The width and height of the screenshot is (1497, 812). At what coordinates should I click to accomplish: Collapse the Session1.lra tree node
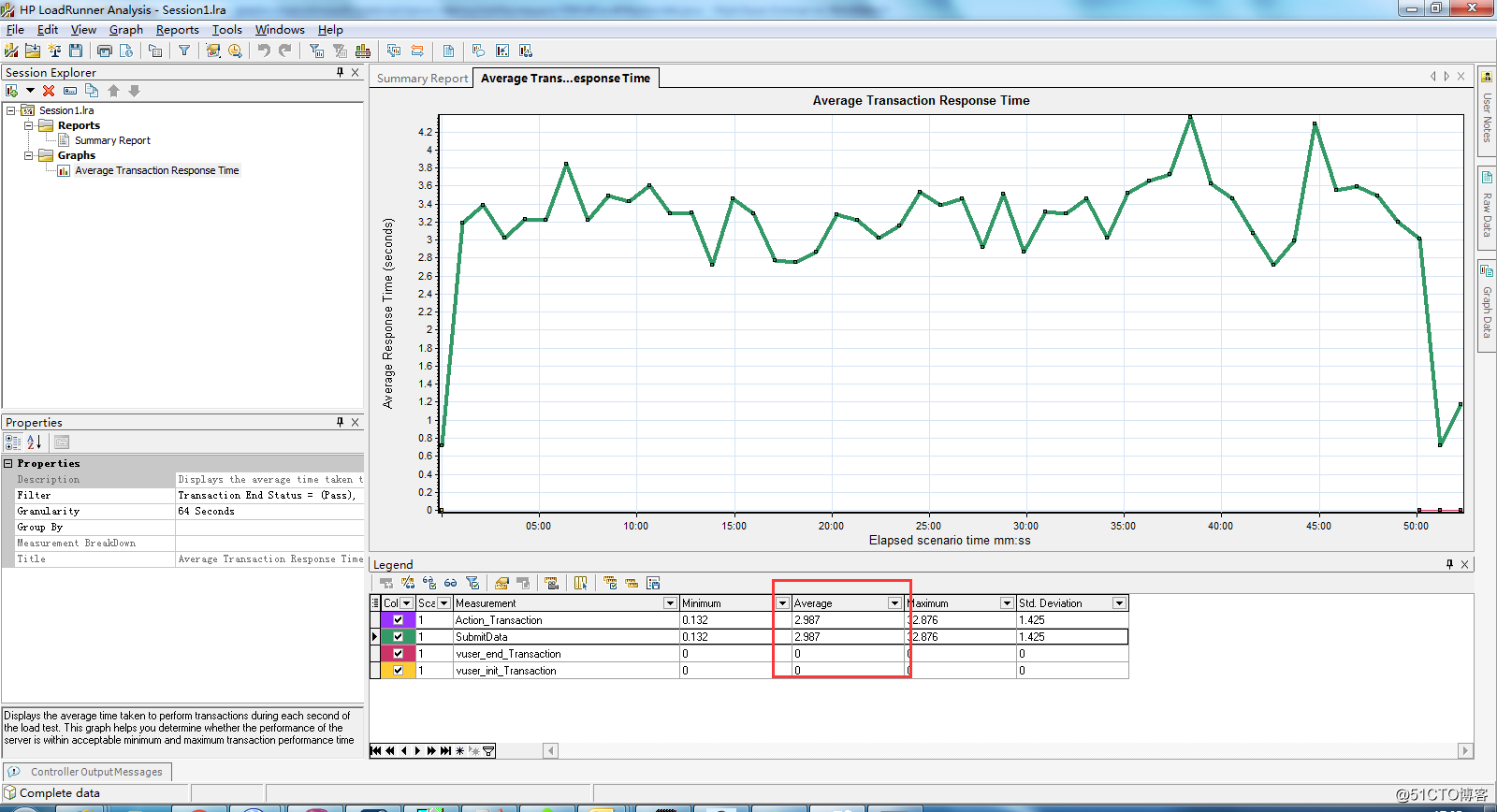[11, 110]
